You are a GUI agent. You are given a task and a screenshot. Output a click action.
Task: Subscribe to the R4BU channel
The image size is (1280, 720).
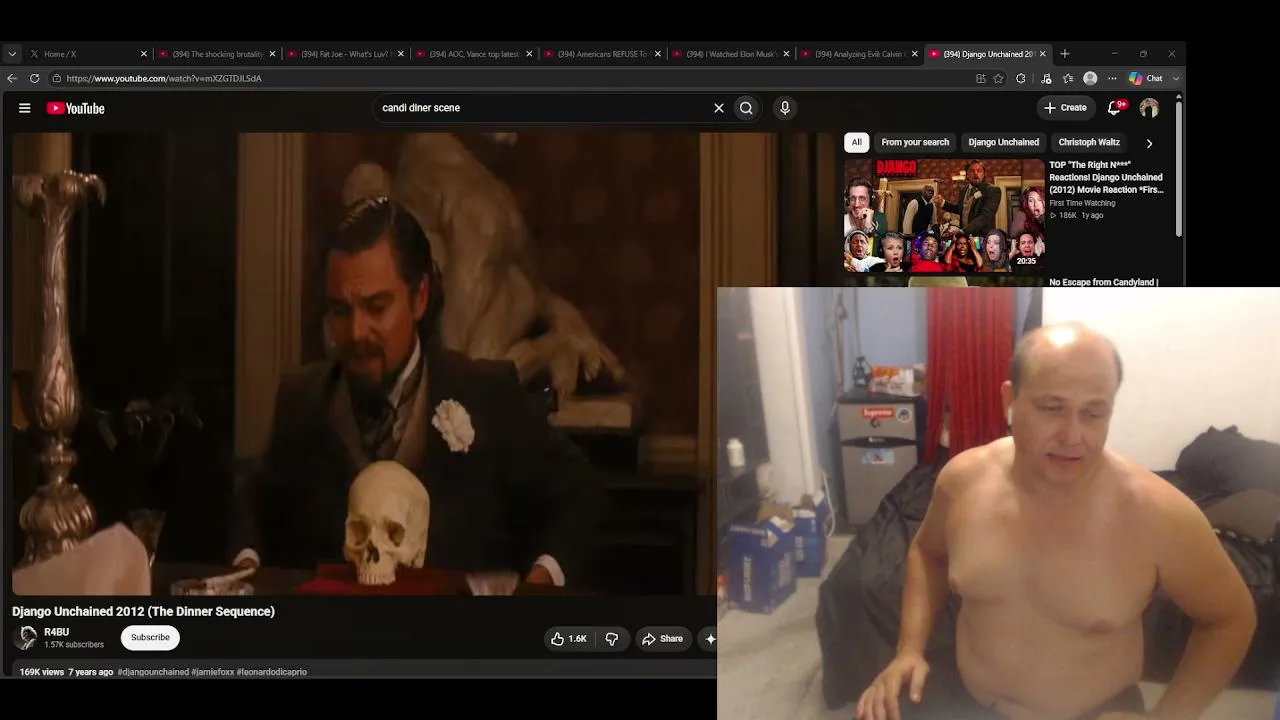point(150,638)
